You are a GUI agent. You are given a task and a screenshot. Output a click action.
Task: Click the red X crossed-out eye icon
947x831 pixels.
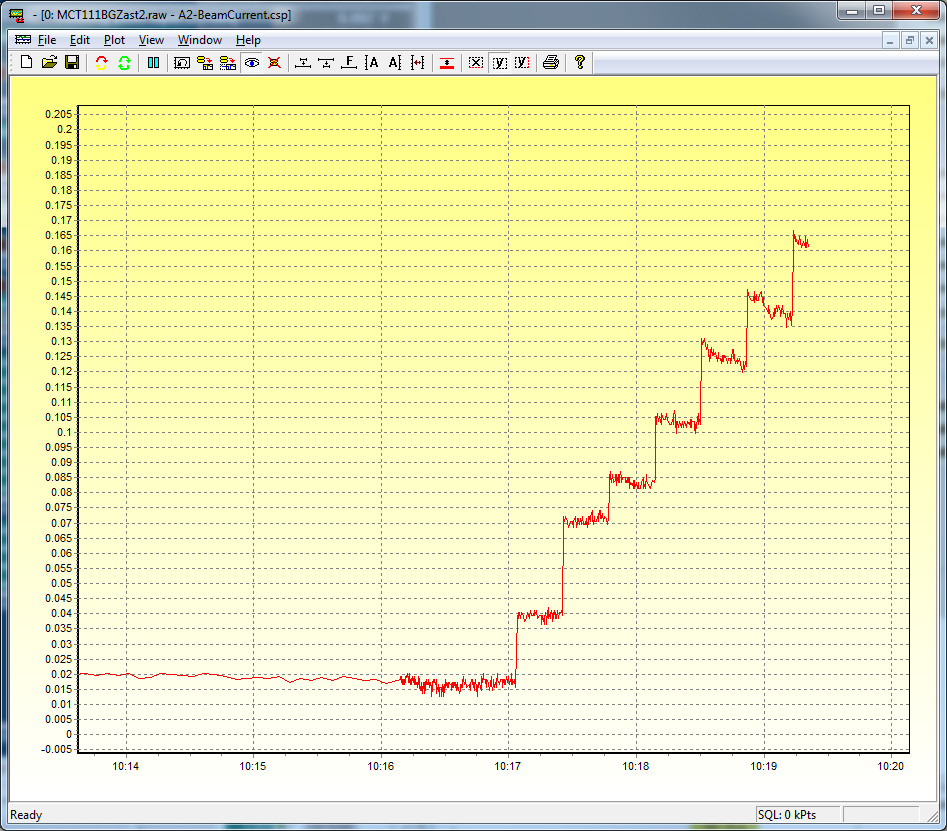[273, 63]
